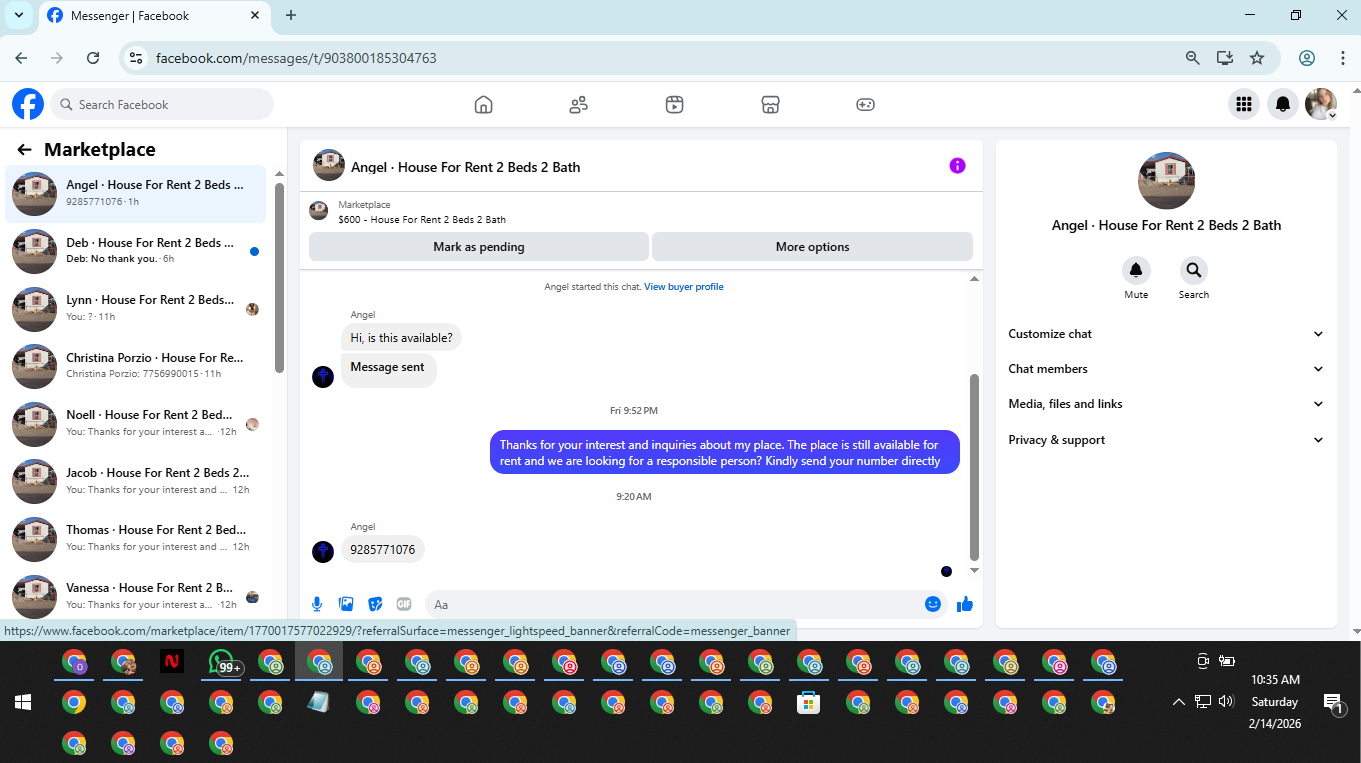This screenshot has height=763, width=1361.
Task: Open Windows Start menu
Action: pos(23,702)
